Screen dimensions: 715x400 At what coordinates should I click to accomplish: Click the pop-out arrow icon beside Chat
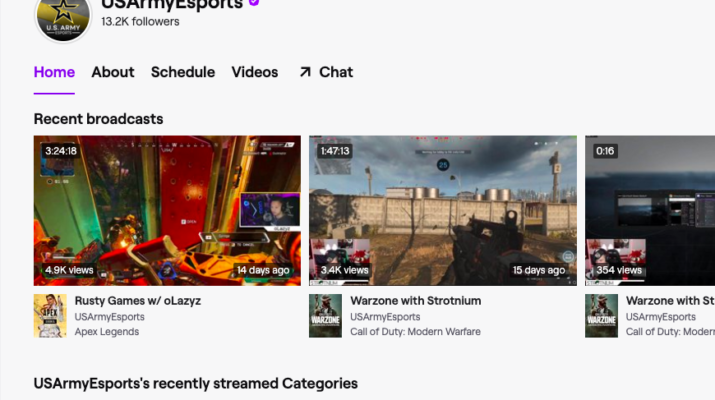(305, 72)
